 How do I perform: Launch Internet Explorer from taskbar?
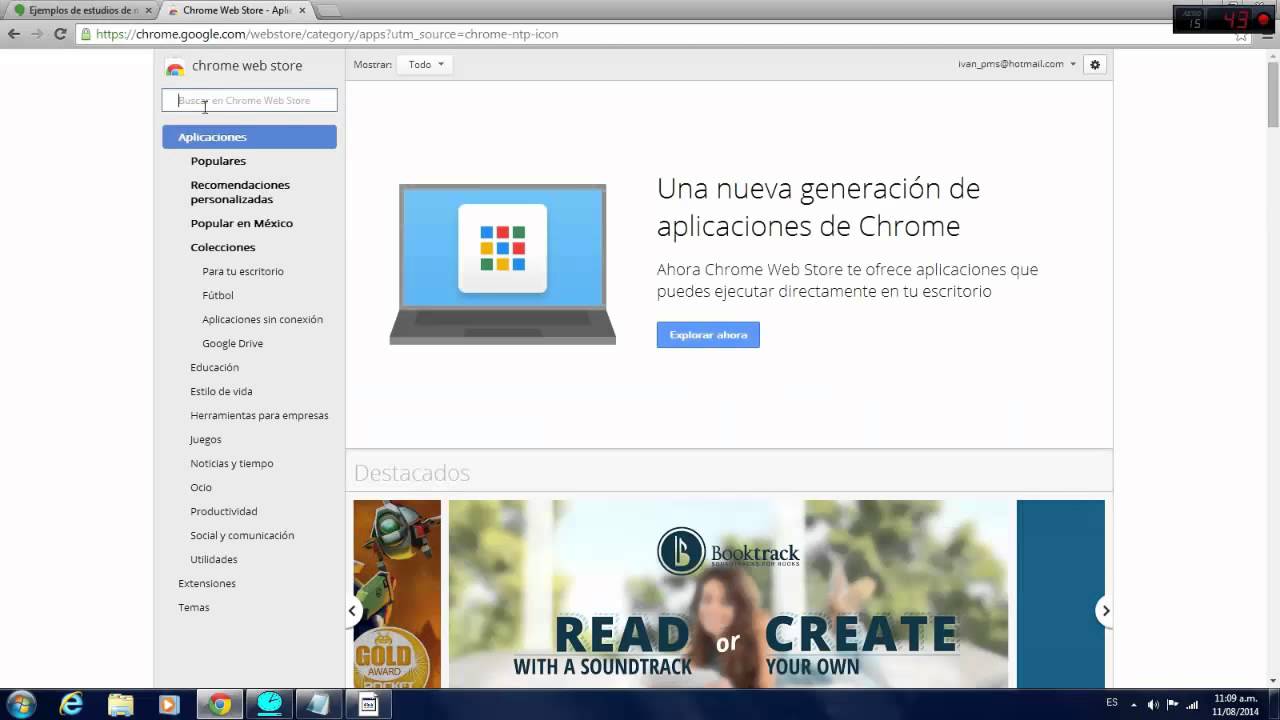point(71,704)
